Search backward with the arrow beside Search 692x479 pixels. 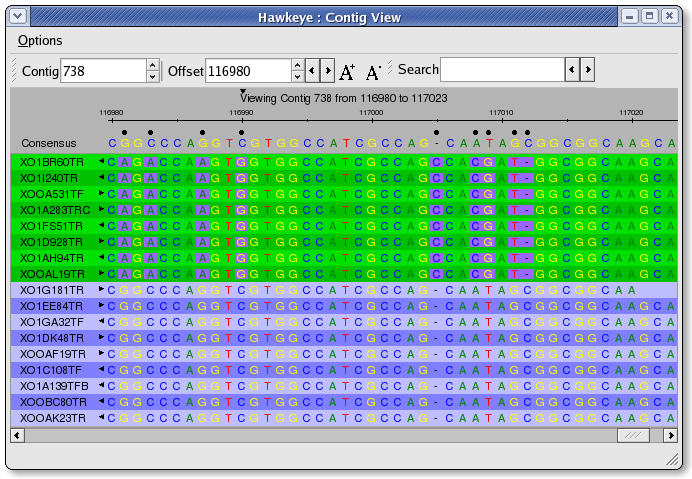(573, 70)
